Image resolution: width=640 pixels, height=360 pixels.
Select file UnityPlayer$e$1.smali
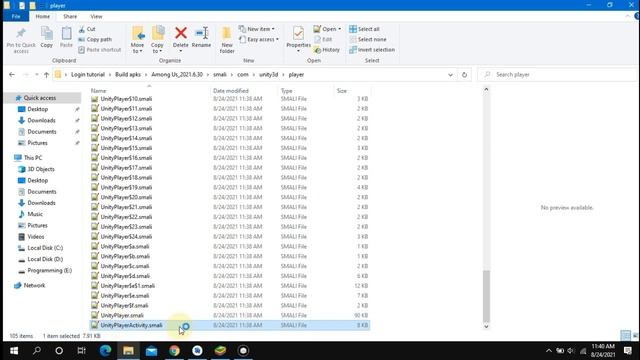[127, 286]
